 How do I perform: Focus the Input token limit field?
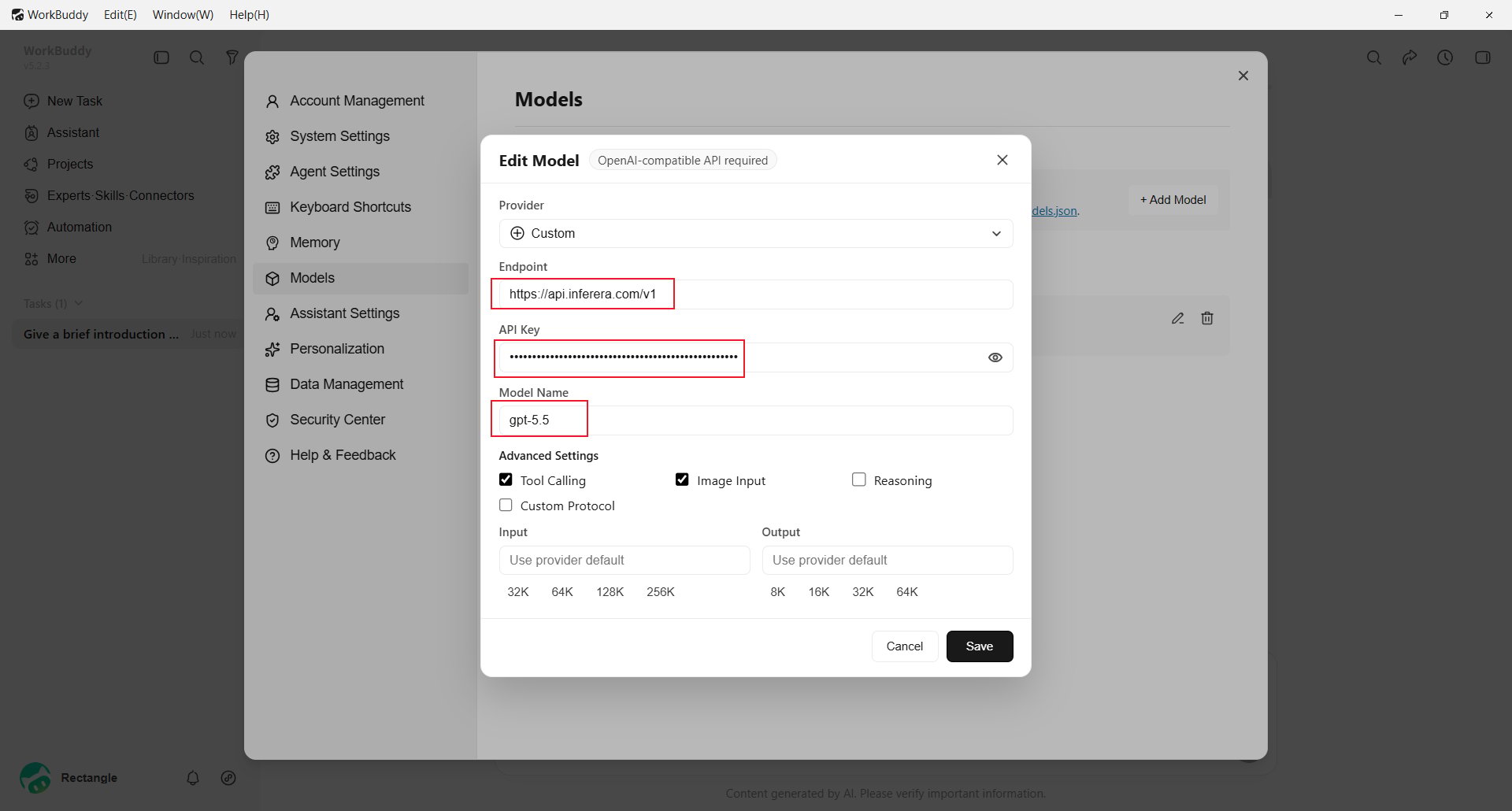[x=624, y=561]
